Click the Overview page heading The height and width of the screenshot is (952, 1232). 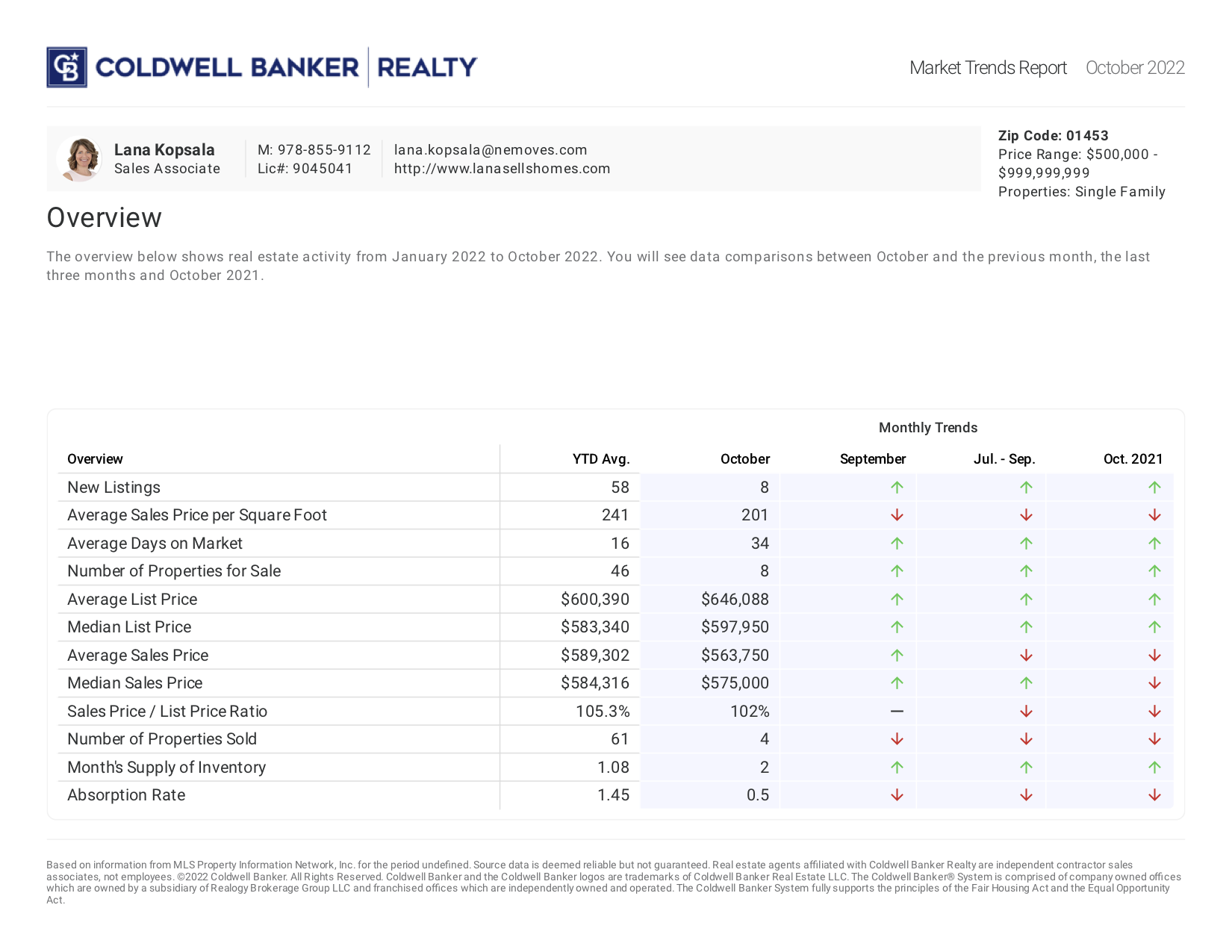105,218
